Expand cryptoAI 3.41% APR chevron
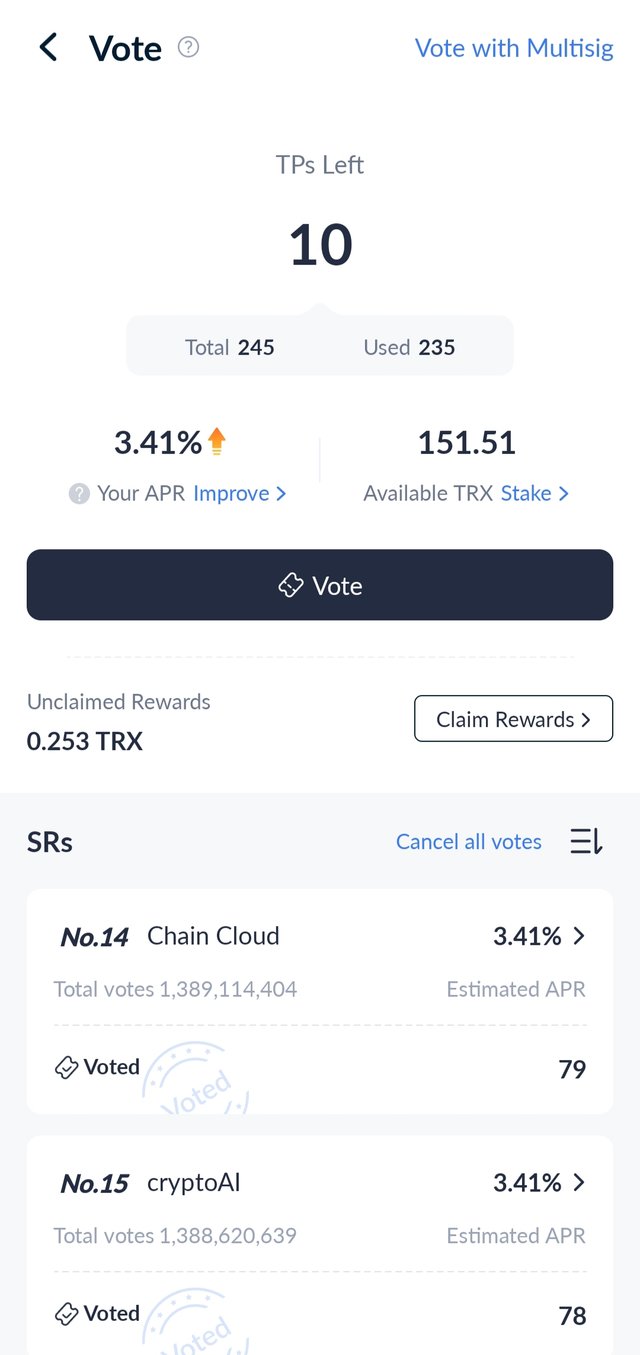Viewport: 640px width, 1355px height. [x=579, y=1183]
